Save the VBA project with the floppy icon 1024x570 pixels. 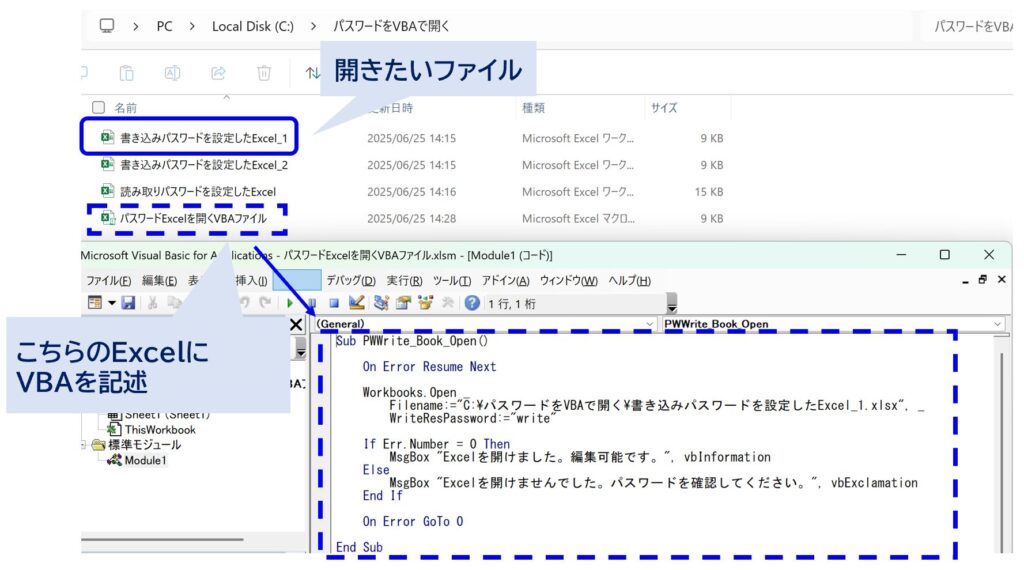coord(128,303)
